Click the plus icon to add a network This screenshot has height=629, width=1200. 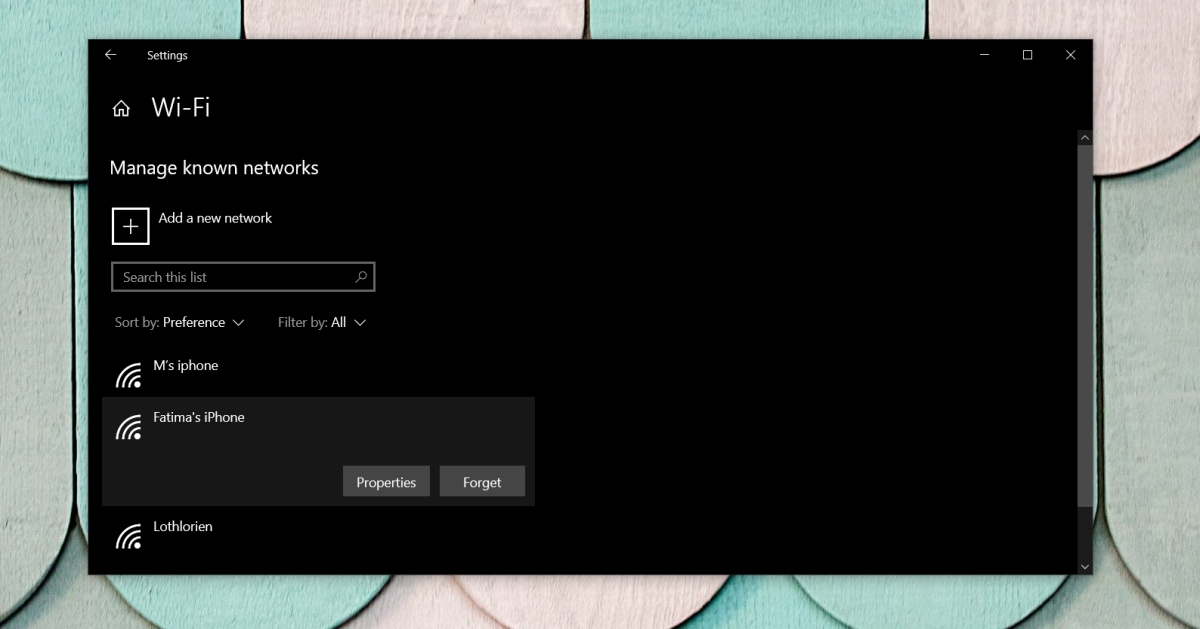pos(130,226)
